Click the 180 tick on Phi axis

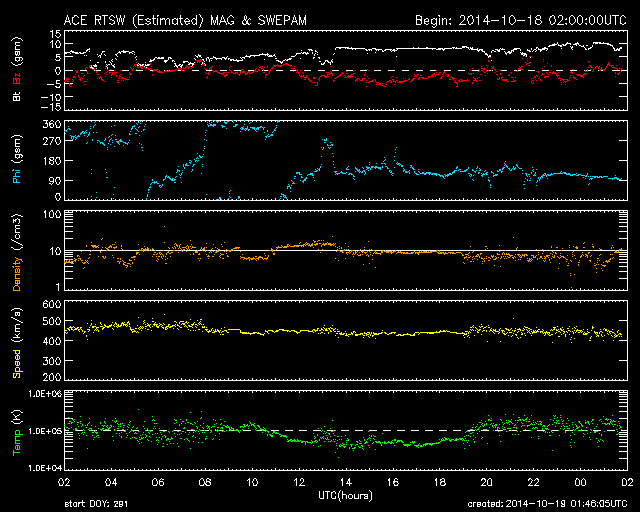click(52, 161)
